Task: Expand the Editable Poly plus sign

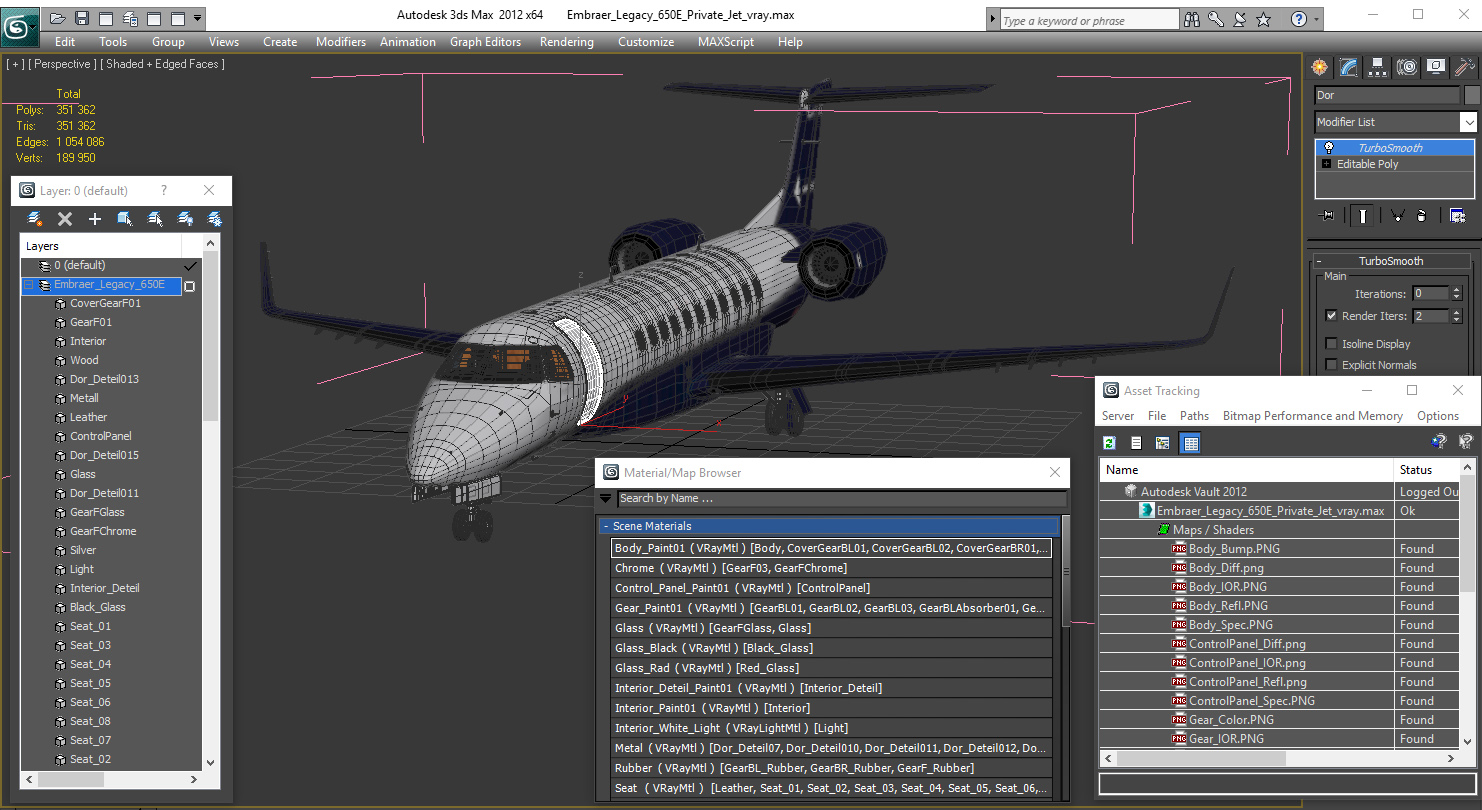Action: tap(1327, 164)
